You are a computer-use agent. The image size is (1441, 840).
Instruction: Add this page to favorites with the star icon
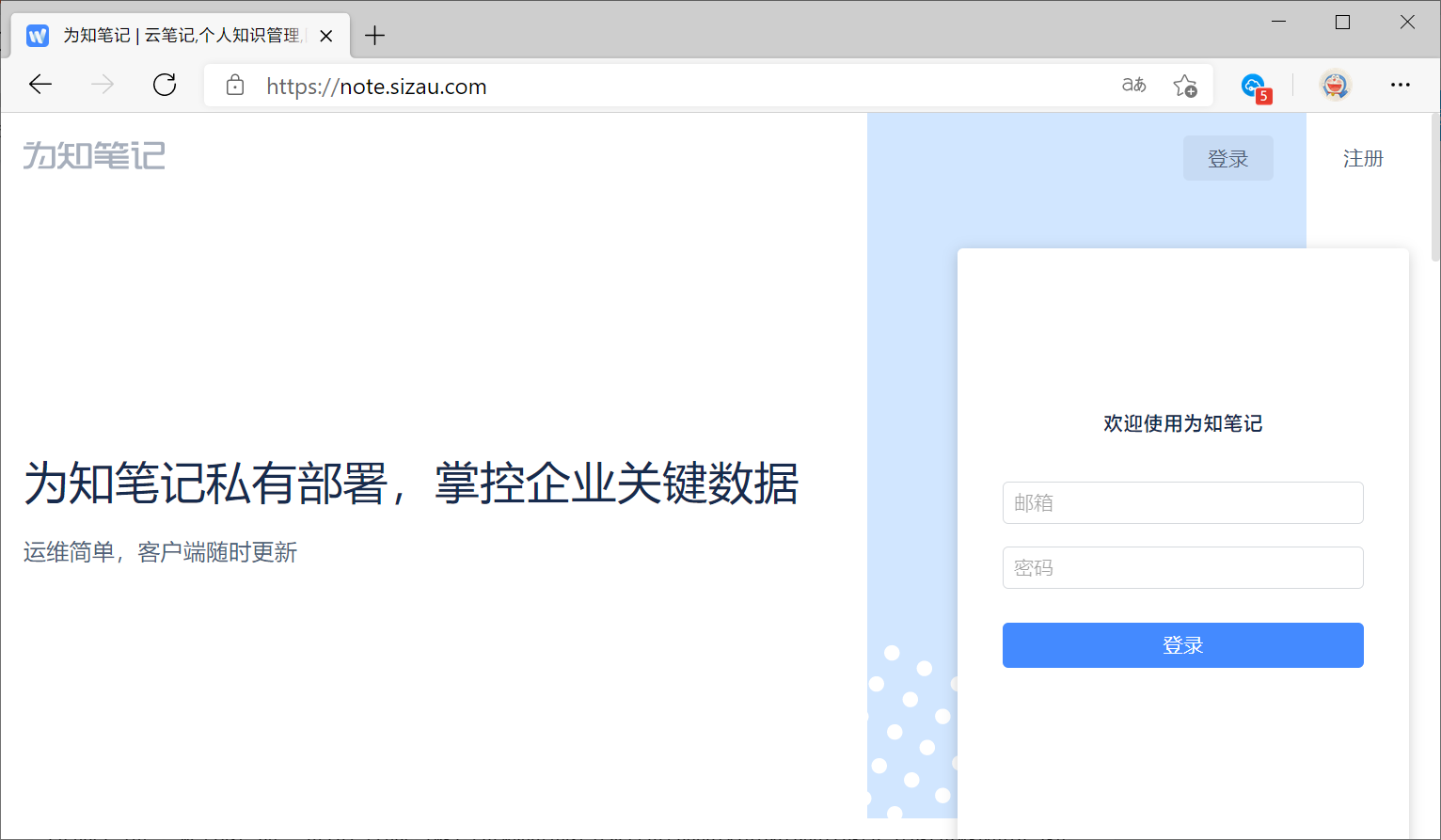1184,87
